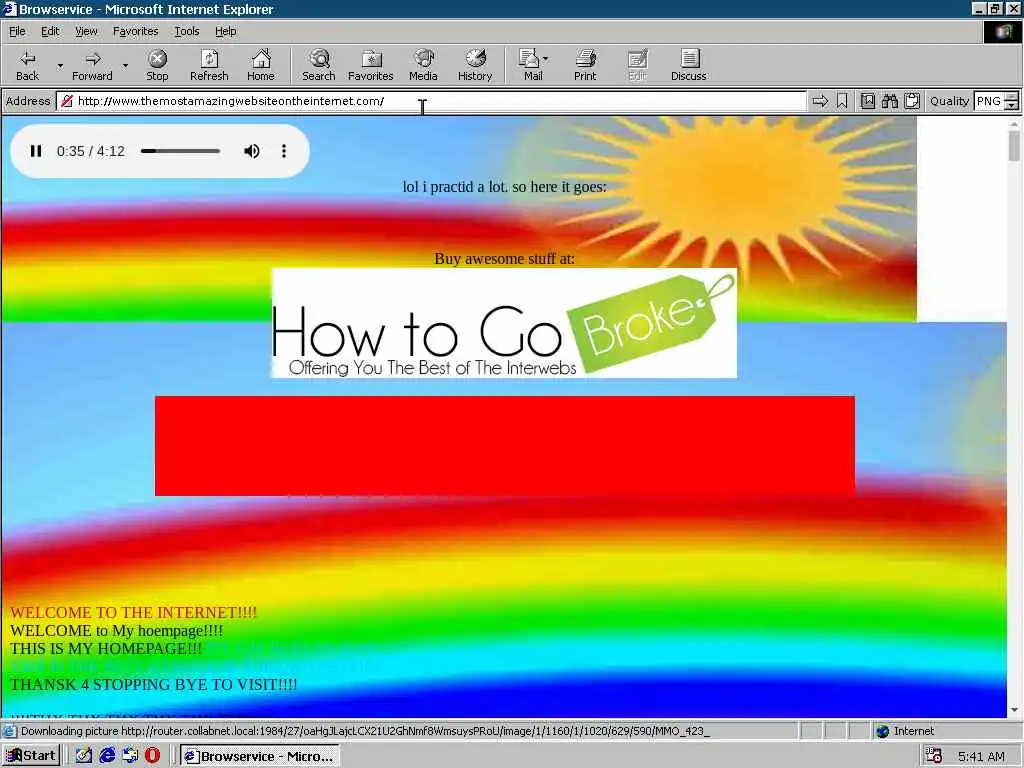
Task: Click the system tray icon near the clock
Action: pyautogui.click(x=934, y=756)
